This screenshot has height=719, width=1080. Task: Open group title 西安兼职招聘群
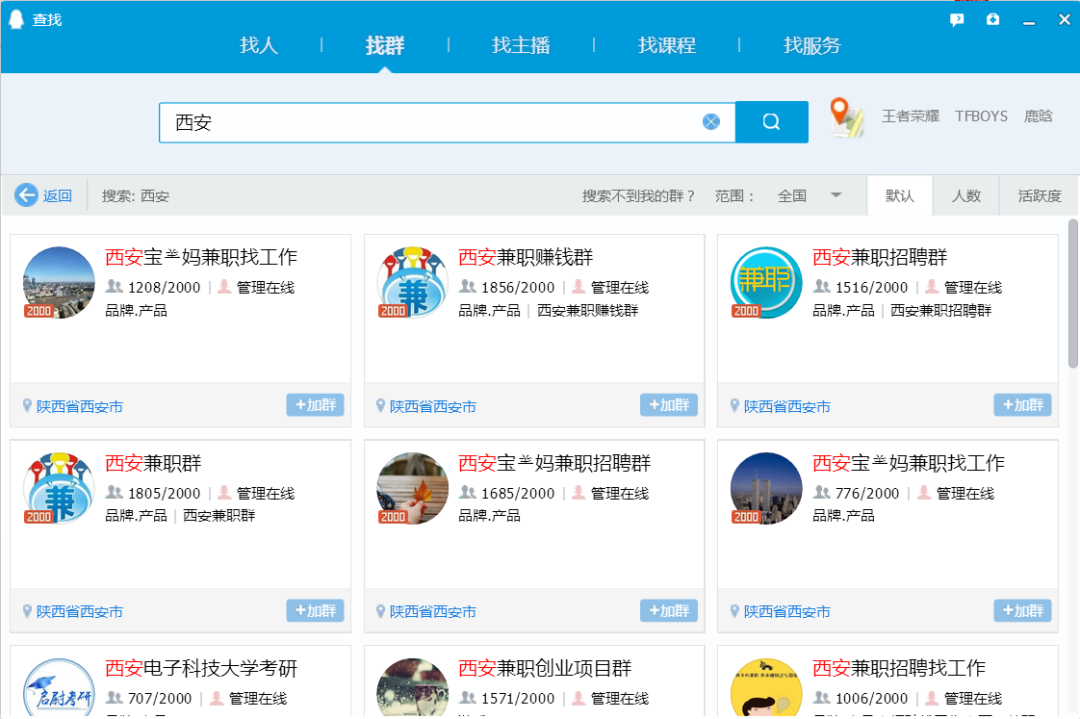point(880,257)
